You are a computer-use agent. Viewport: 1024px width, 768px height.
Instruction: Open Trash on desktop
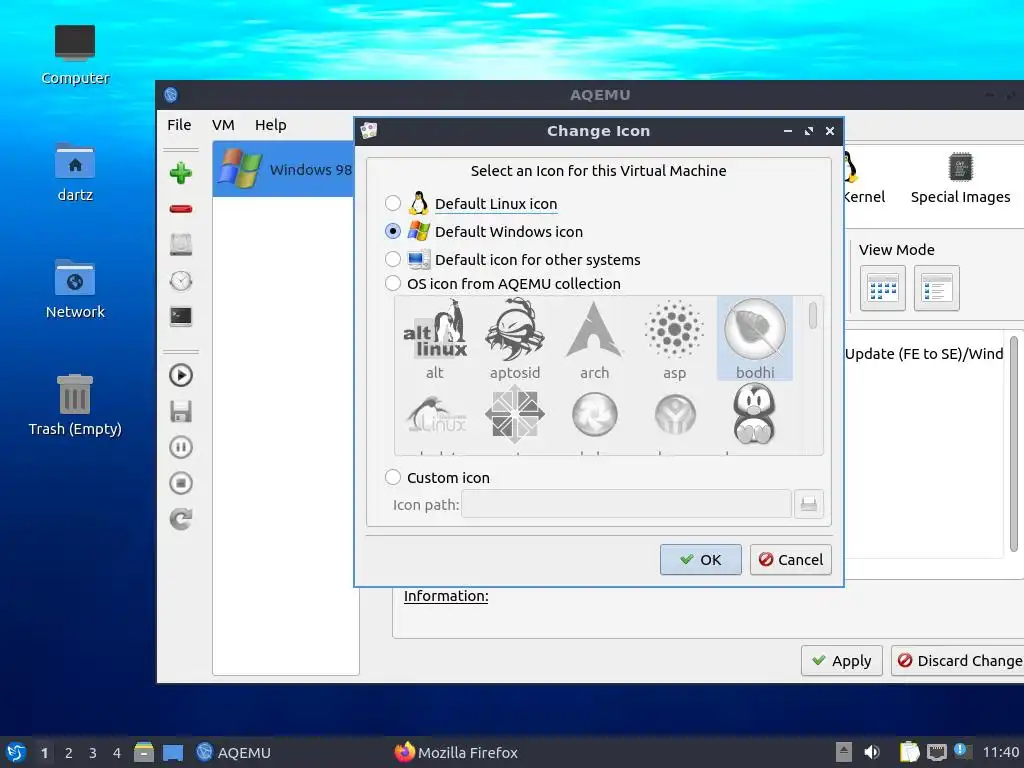(75, 406)
